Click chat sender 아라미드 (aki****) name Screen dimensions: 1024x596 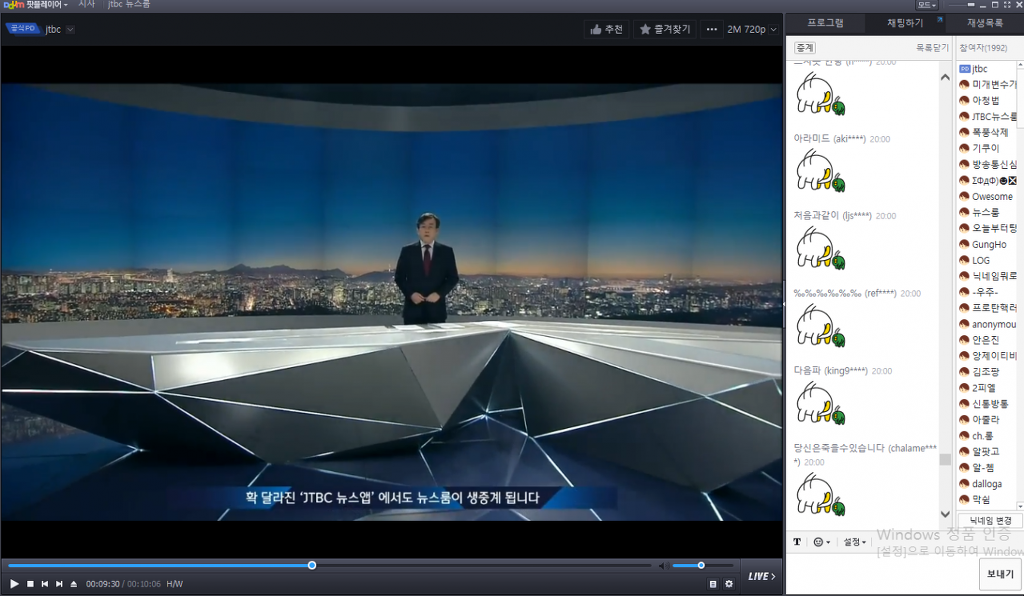pos(829,138)
